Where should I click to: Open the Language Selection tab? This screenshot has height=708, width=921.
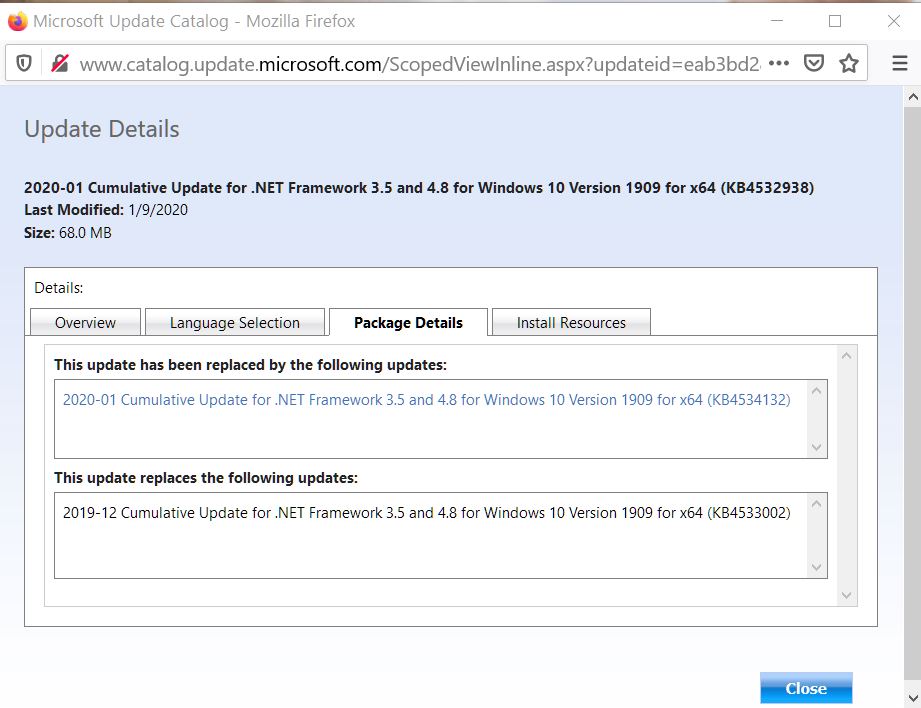[235, 322]
